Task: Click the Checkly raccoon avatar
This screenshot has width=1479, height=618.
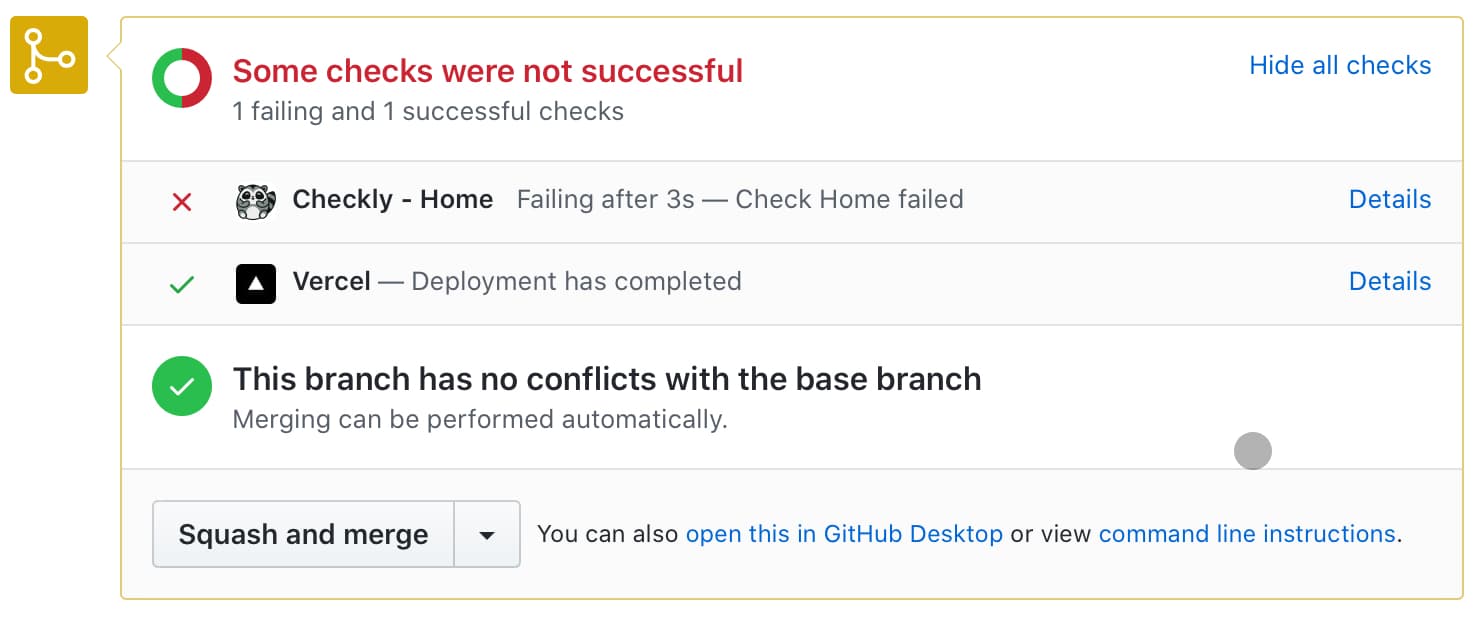Action: coord(255,201)
